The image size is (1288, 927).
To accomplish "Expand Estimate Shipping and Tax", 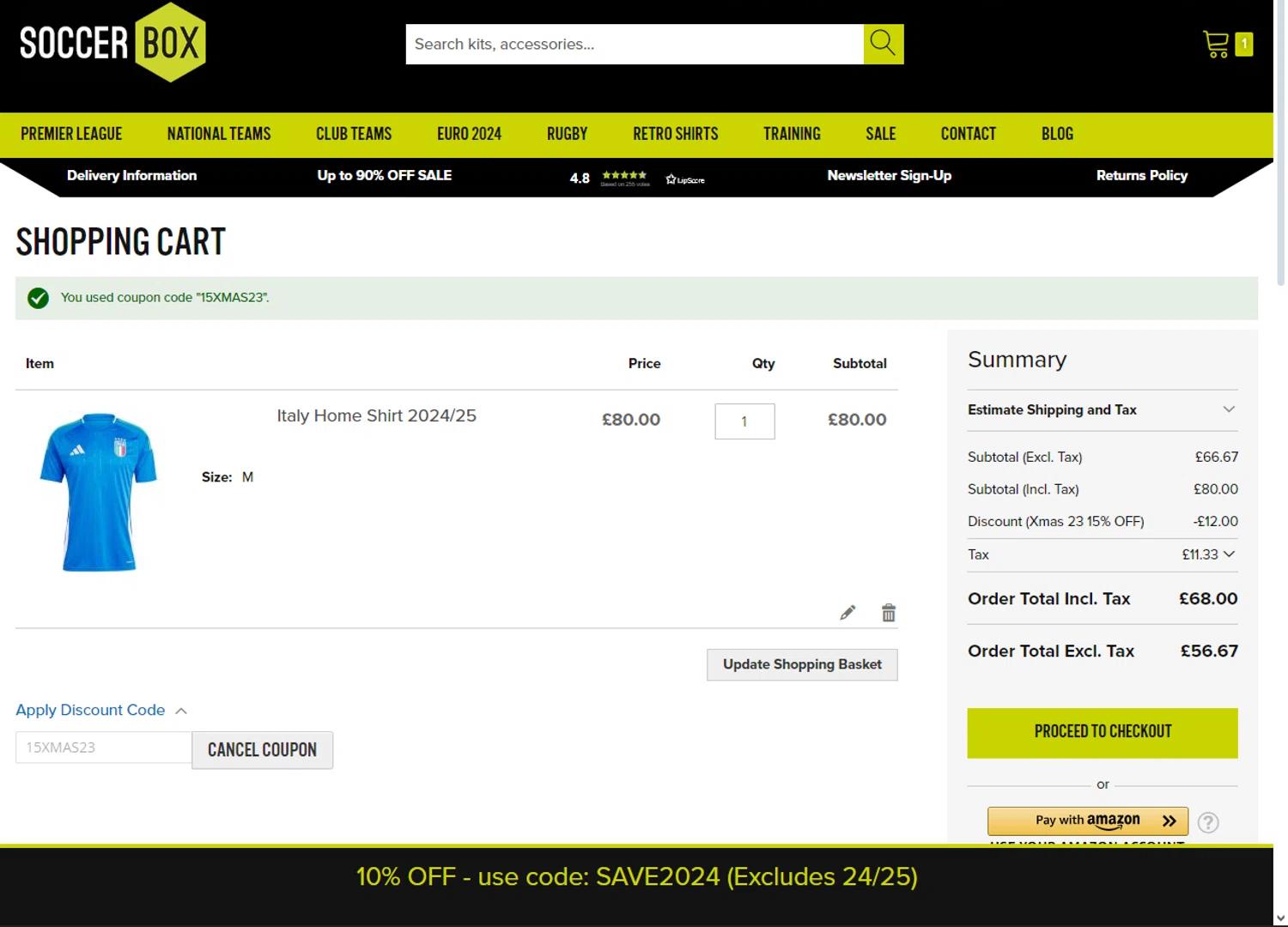I will tap(1103, 410).
